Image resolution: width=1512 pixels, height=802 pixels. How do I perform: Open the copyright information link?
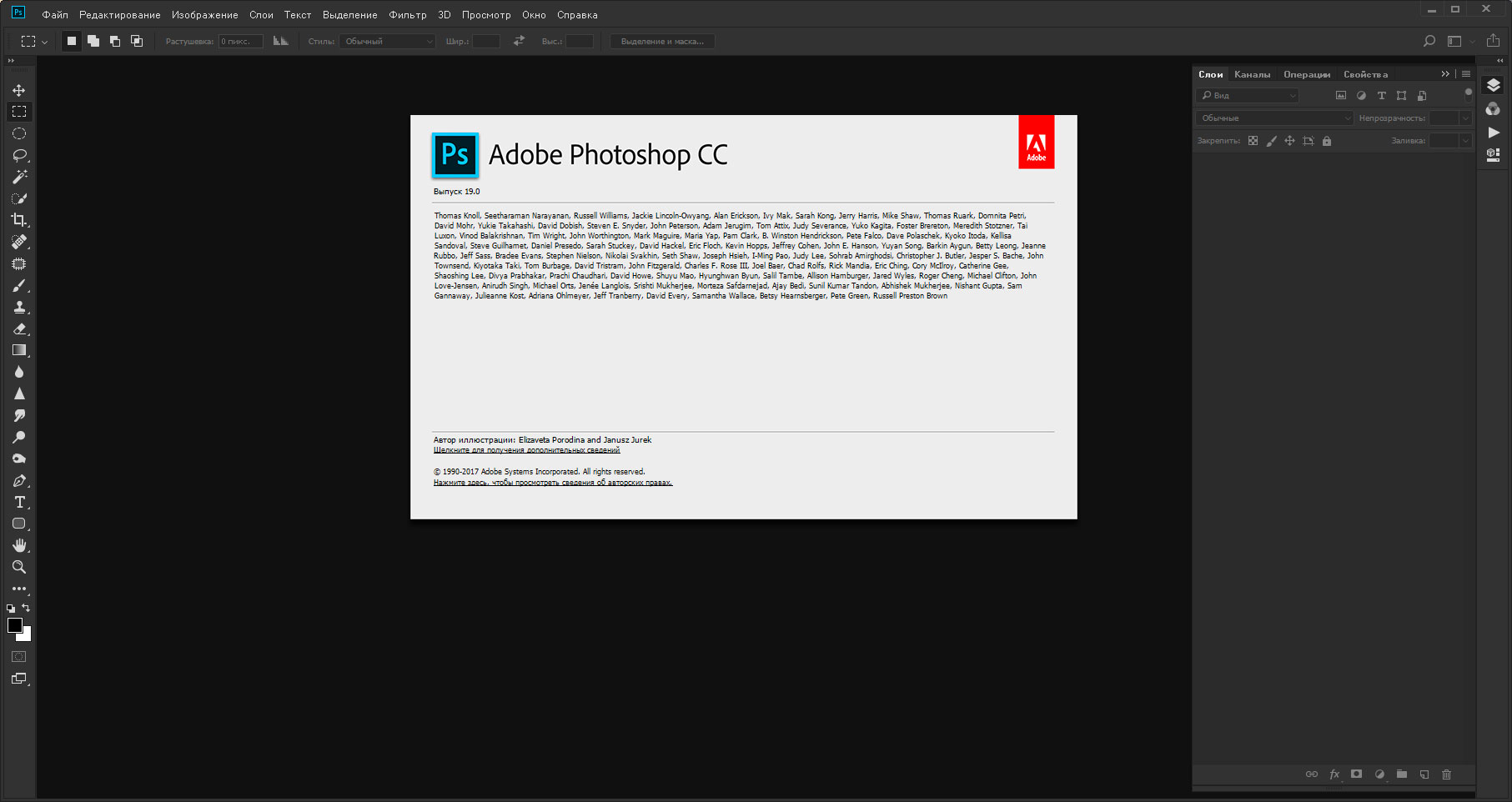pos(552,483)
